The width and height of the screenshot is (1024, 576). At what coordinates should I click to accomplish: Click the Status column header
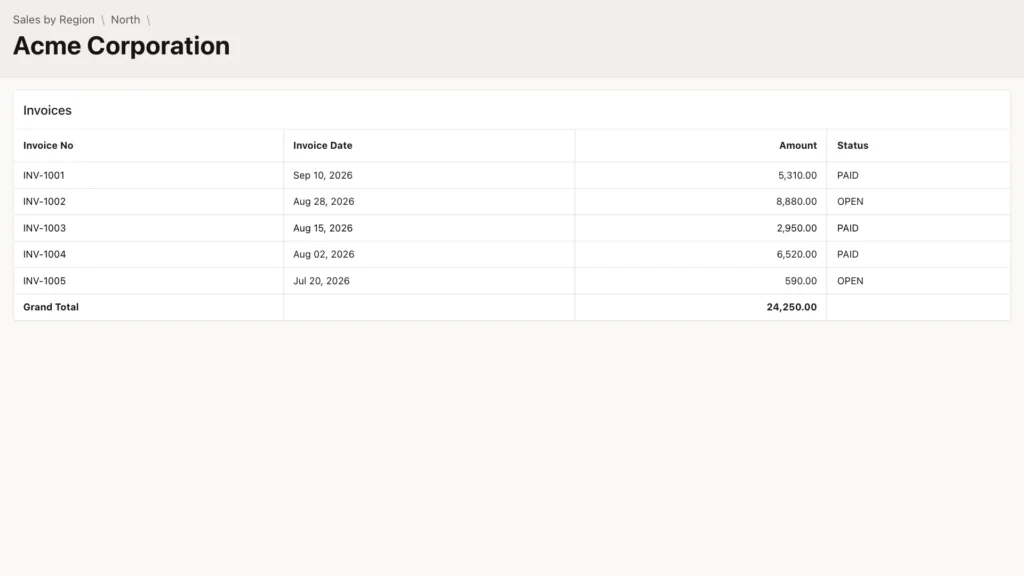(853, 146)
